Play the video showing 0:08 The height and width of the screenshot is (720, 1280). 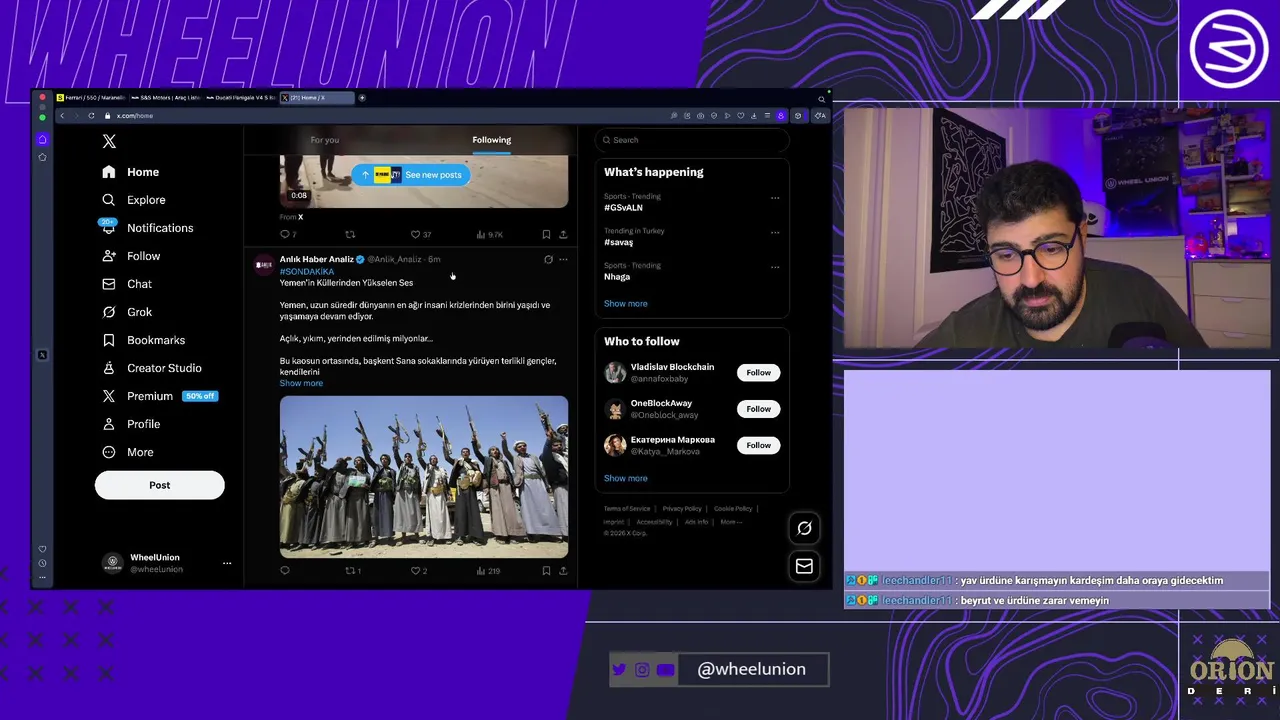[x=424, y=181]
